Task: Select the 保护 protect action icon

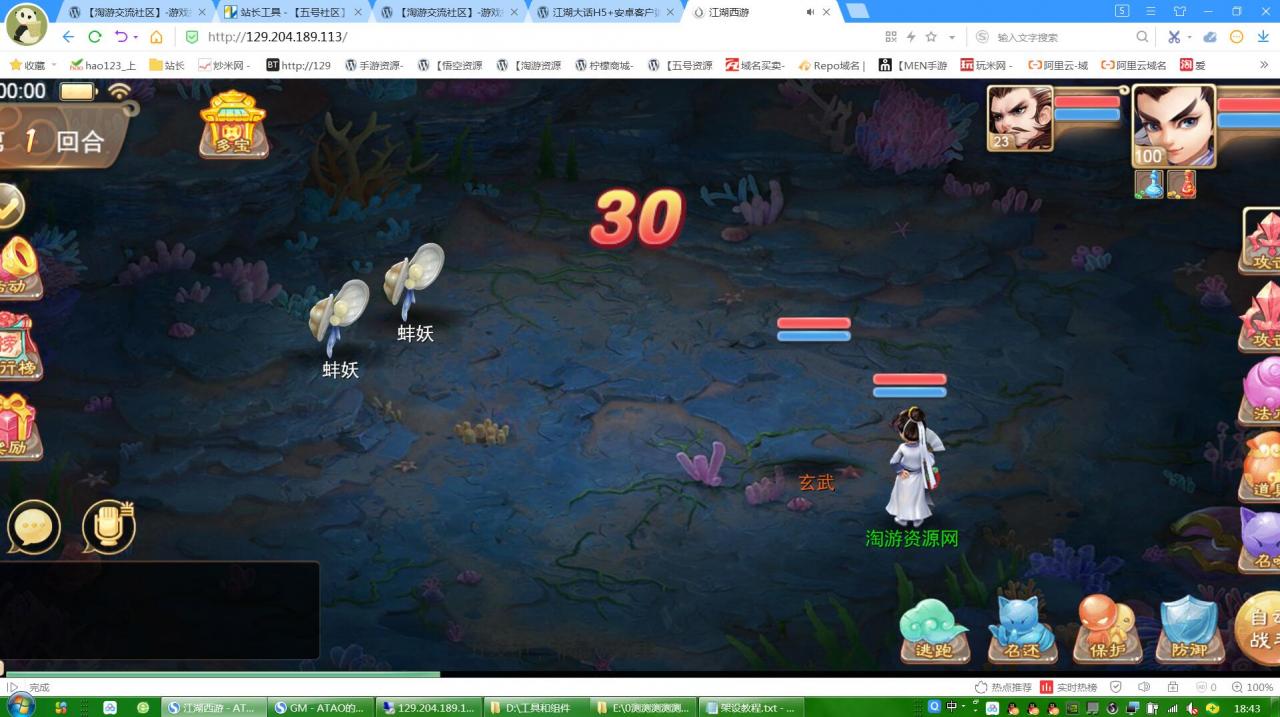Action: [x=1107, y=630]
